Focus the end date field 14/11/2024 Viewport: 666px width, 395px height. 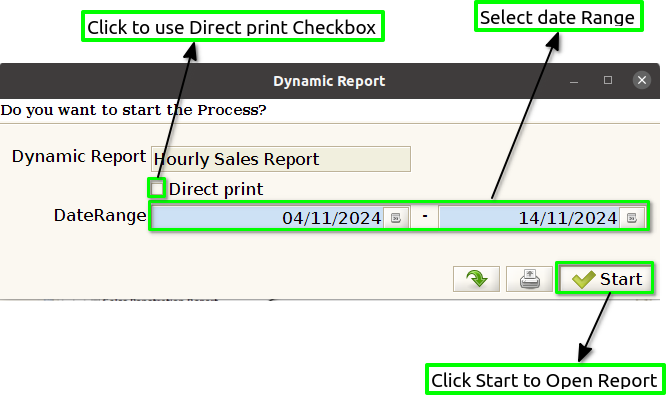click(529, 218)
